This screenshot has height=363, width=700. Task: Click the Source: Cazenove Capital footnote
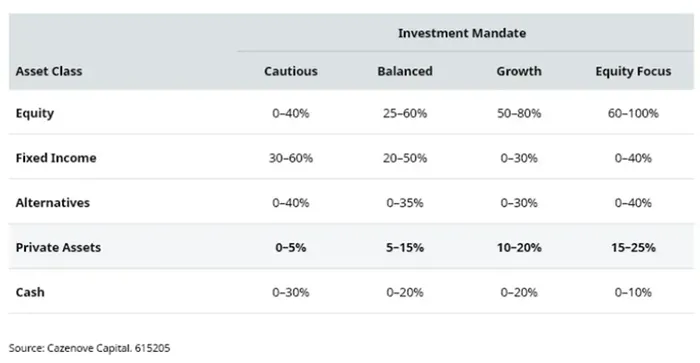point(89,348)
